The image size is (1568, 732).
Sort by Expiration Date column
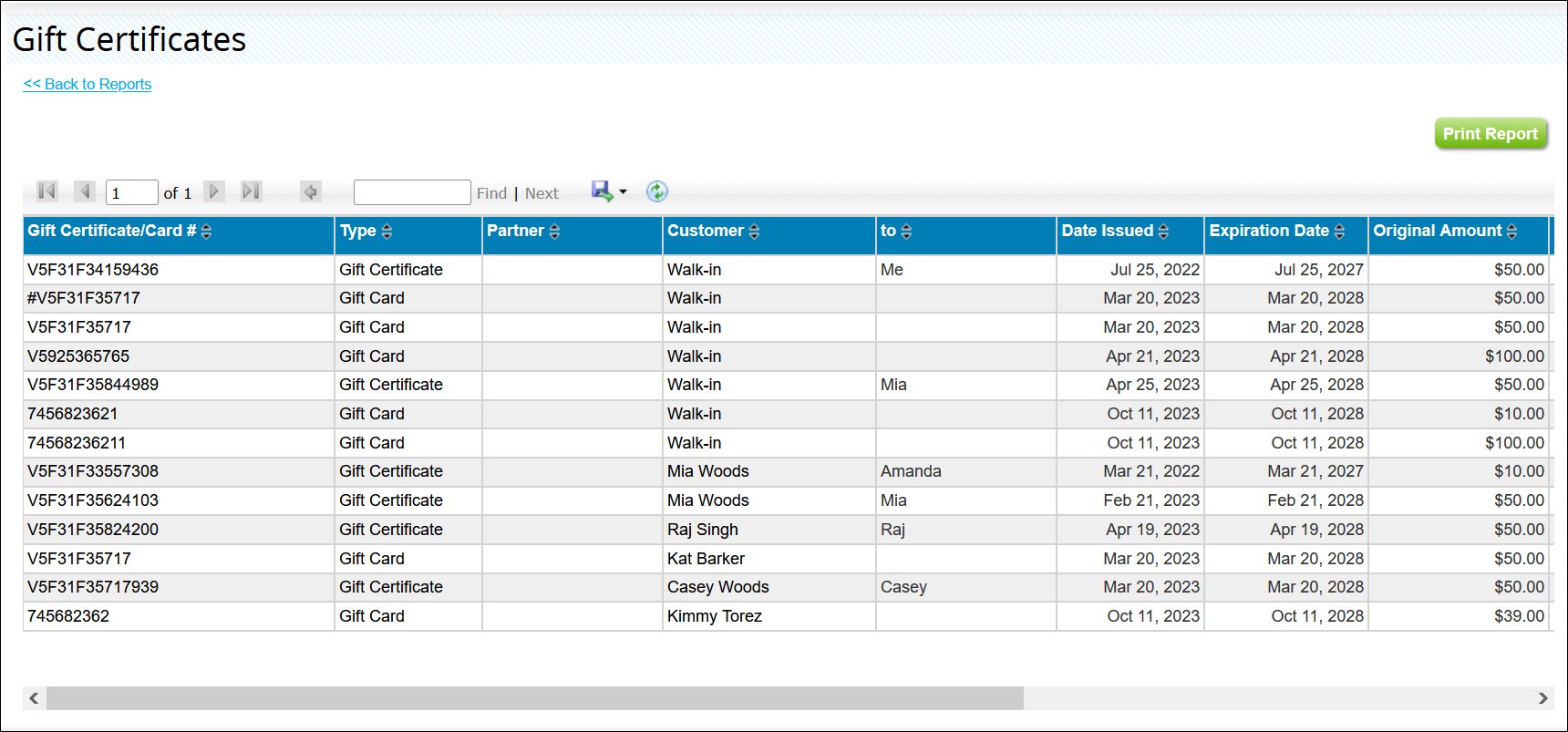1339,232
